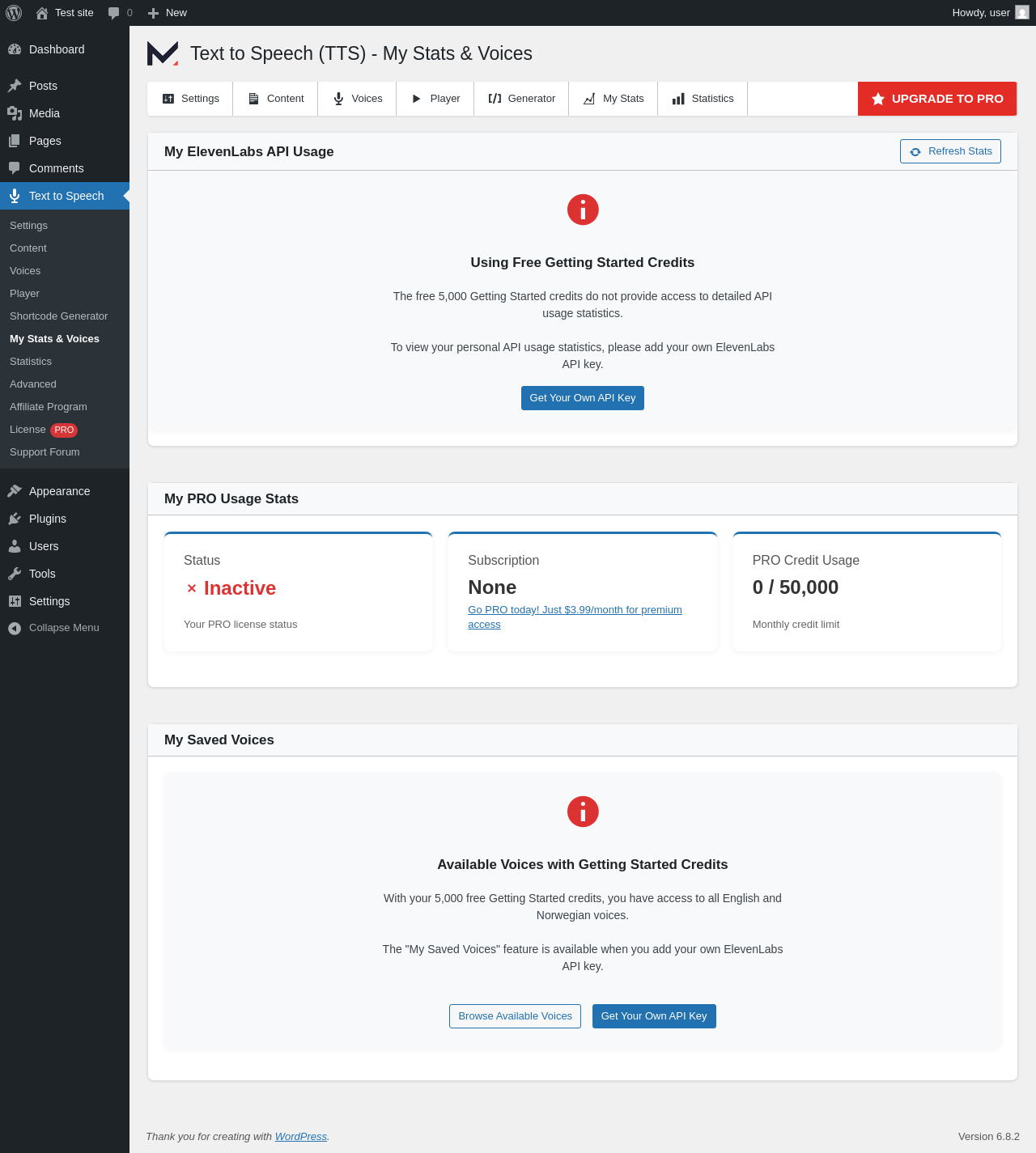Screen dimensions: 1036x1153
Task: Open Content submenu item in sidebar
Action: click(x=65, y=248)
